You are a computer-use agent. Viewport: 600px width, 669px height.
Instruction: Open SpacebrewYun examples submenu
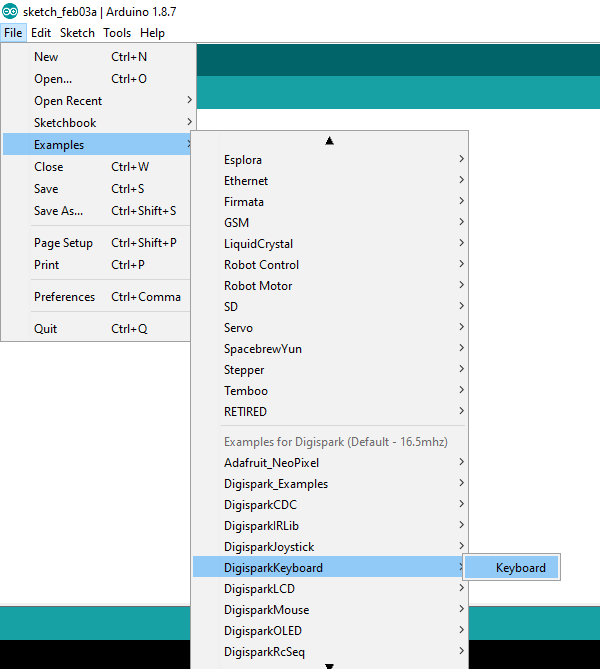tap(329, 349)
